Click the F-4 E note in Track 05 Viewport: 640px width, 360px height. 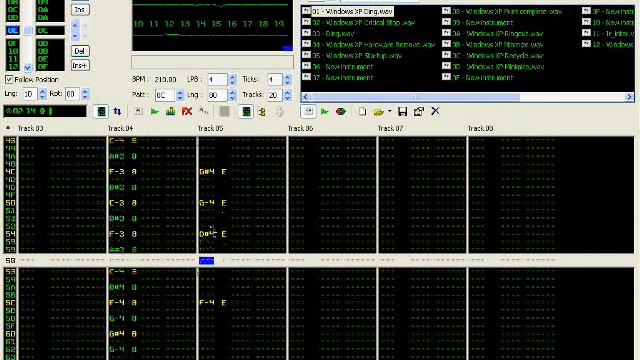213,302
